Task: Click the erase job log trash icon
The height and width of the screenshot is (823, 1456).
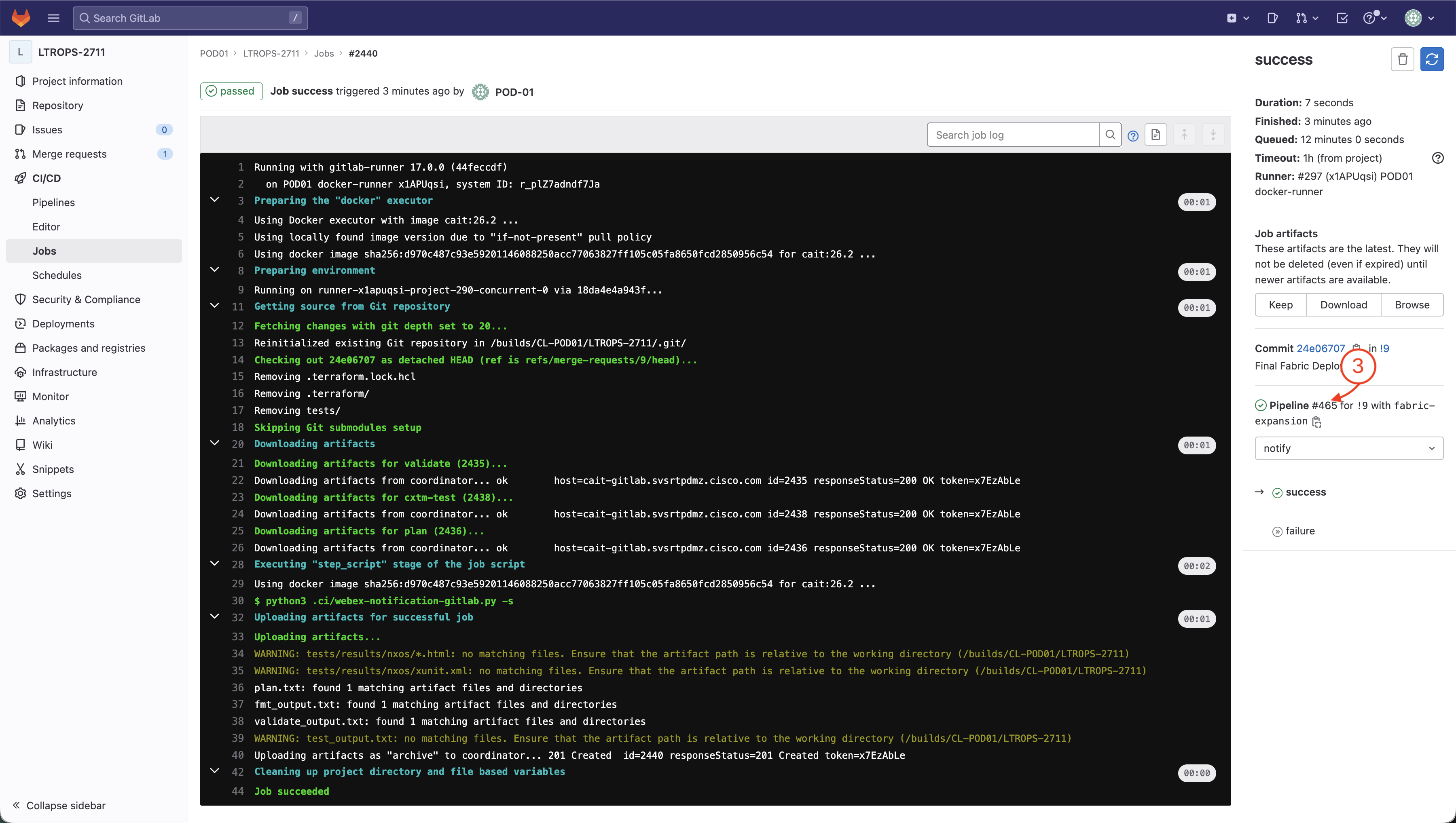Action: 1402,59
